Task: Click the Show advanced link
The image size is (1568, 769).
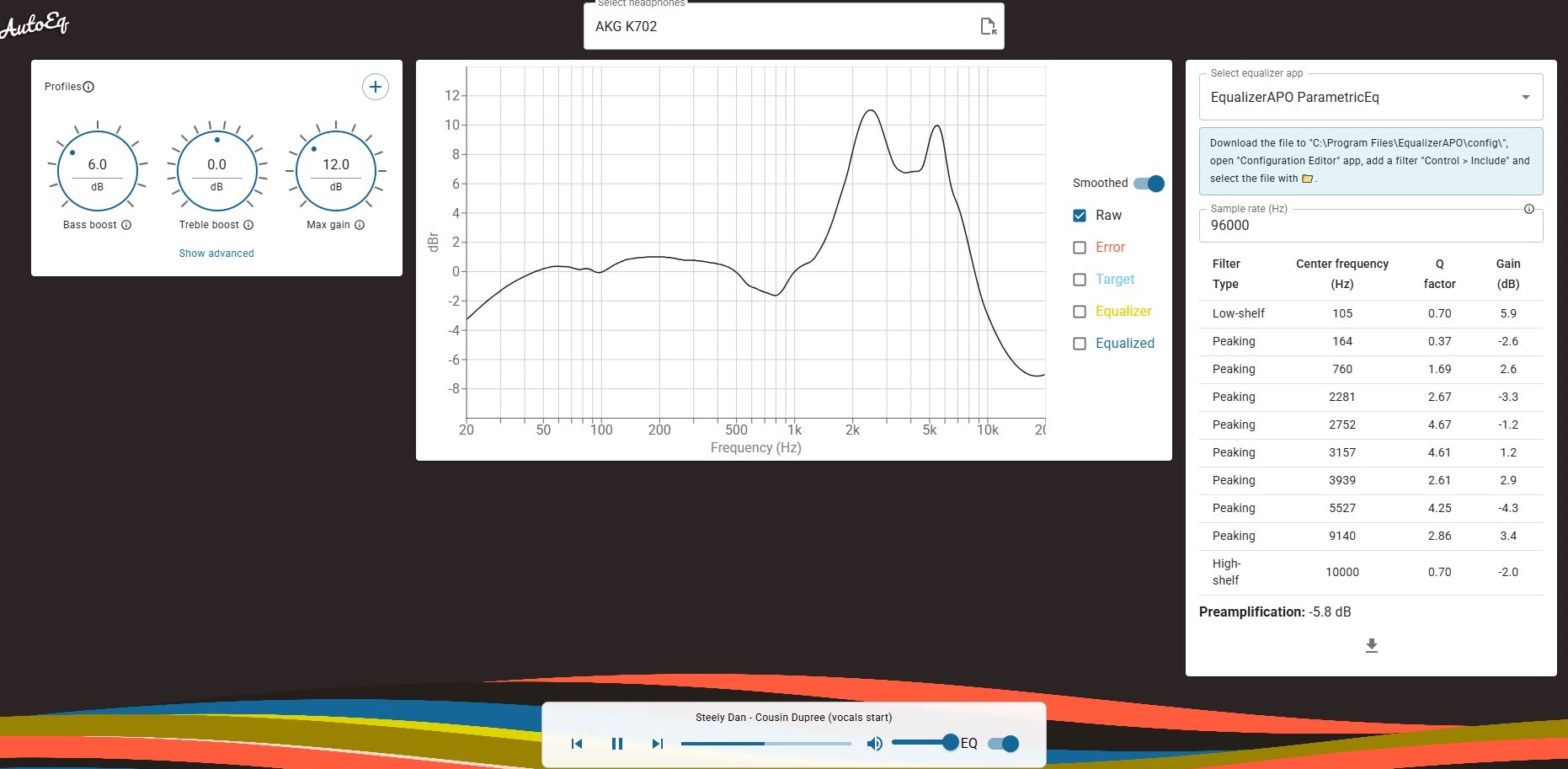Action: [216, 254]
